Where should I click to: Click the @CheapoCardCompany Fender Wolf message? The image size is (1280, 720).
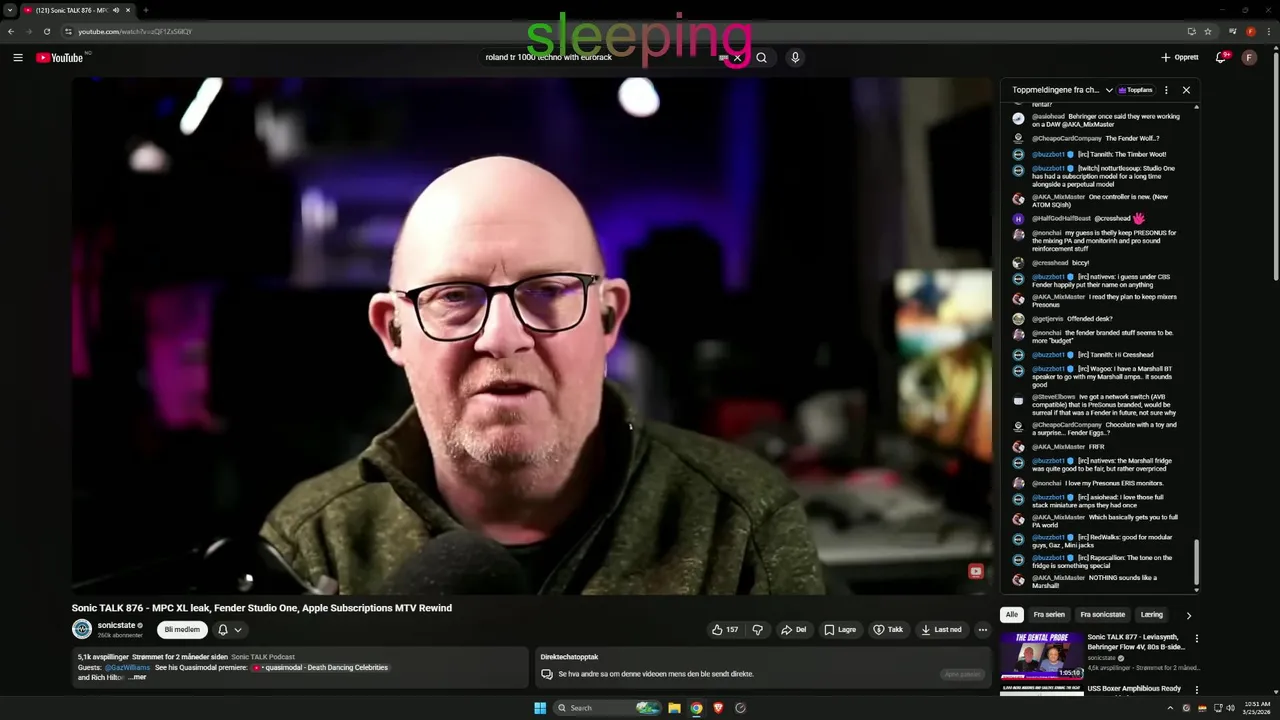tap(1096, 138)
